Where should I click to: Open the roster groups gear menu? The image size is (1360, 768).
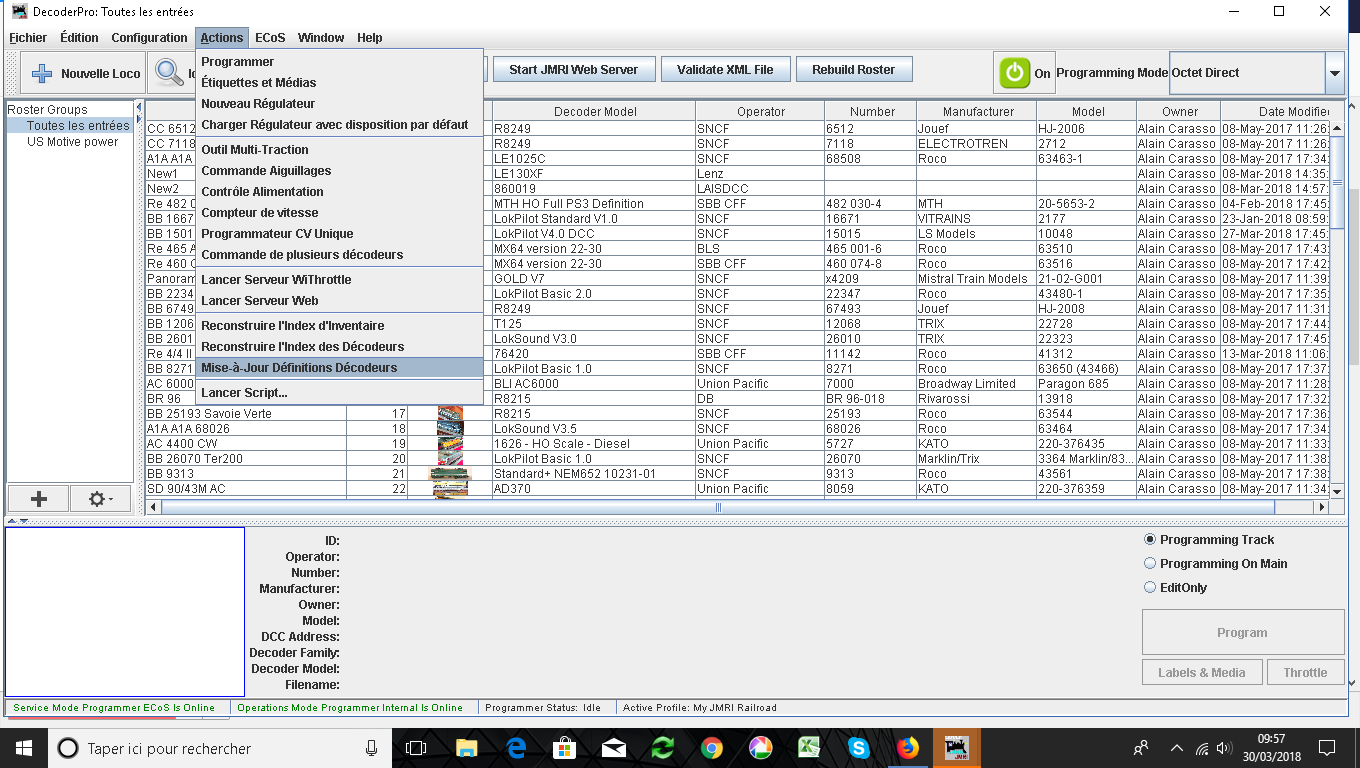pyautogui.click(x=101, y=498)
